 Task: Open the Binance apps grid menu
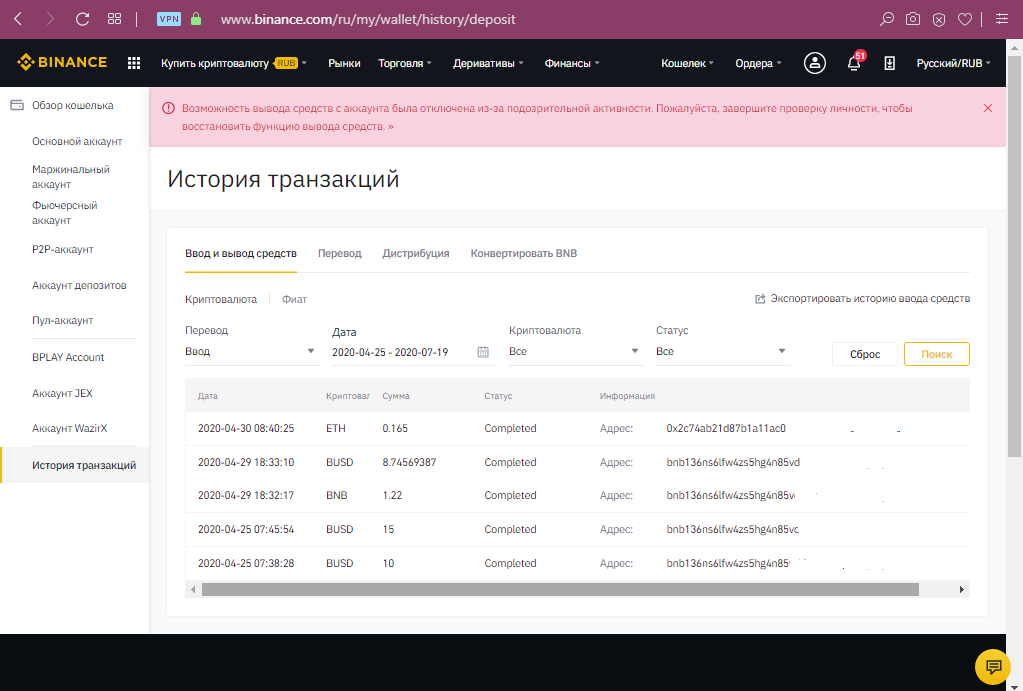coord(134,63)
